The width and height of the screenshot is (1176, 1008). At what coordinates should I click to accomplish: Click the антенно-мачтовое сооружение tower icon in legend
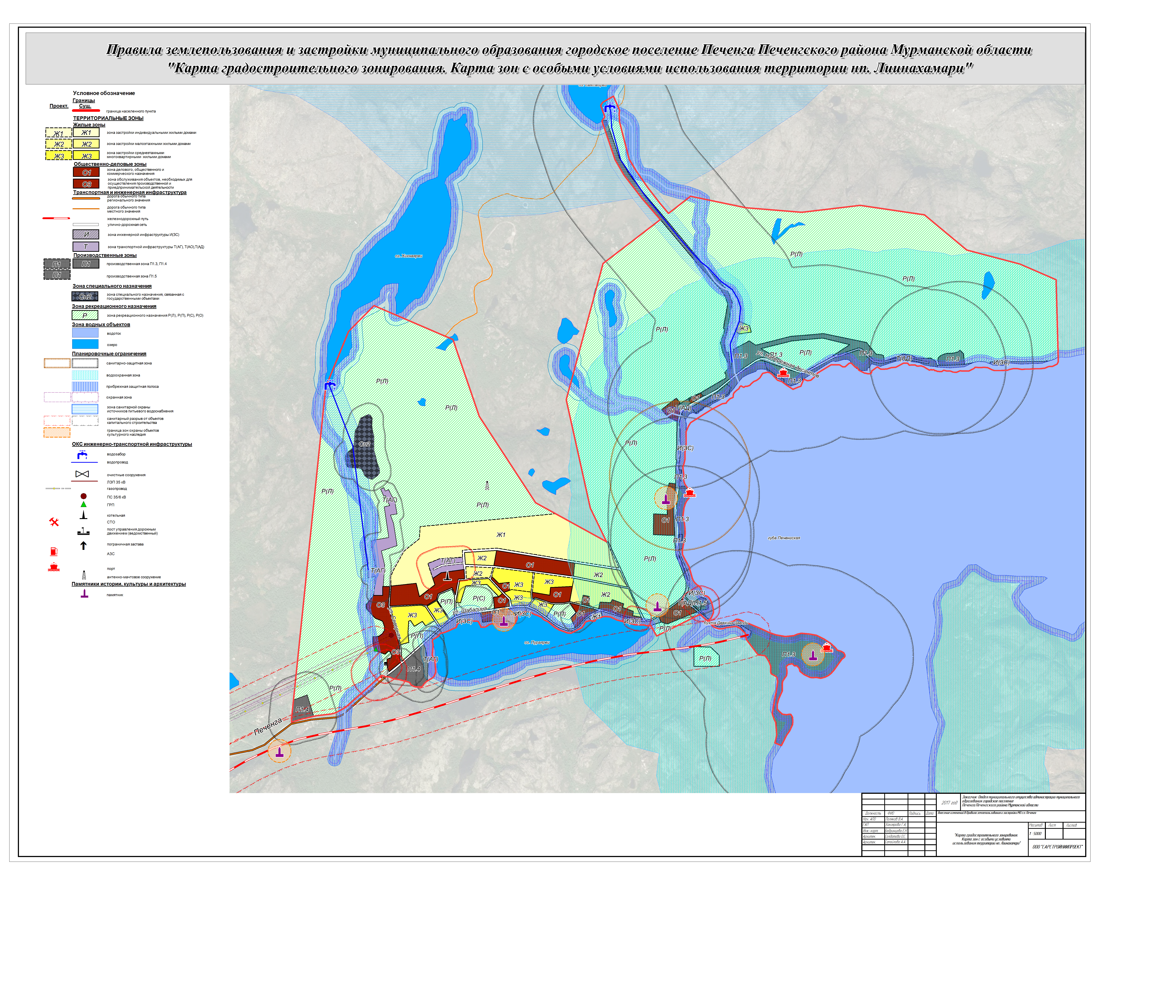tap(84, 575)
